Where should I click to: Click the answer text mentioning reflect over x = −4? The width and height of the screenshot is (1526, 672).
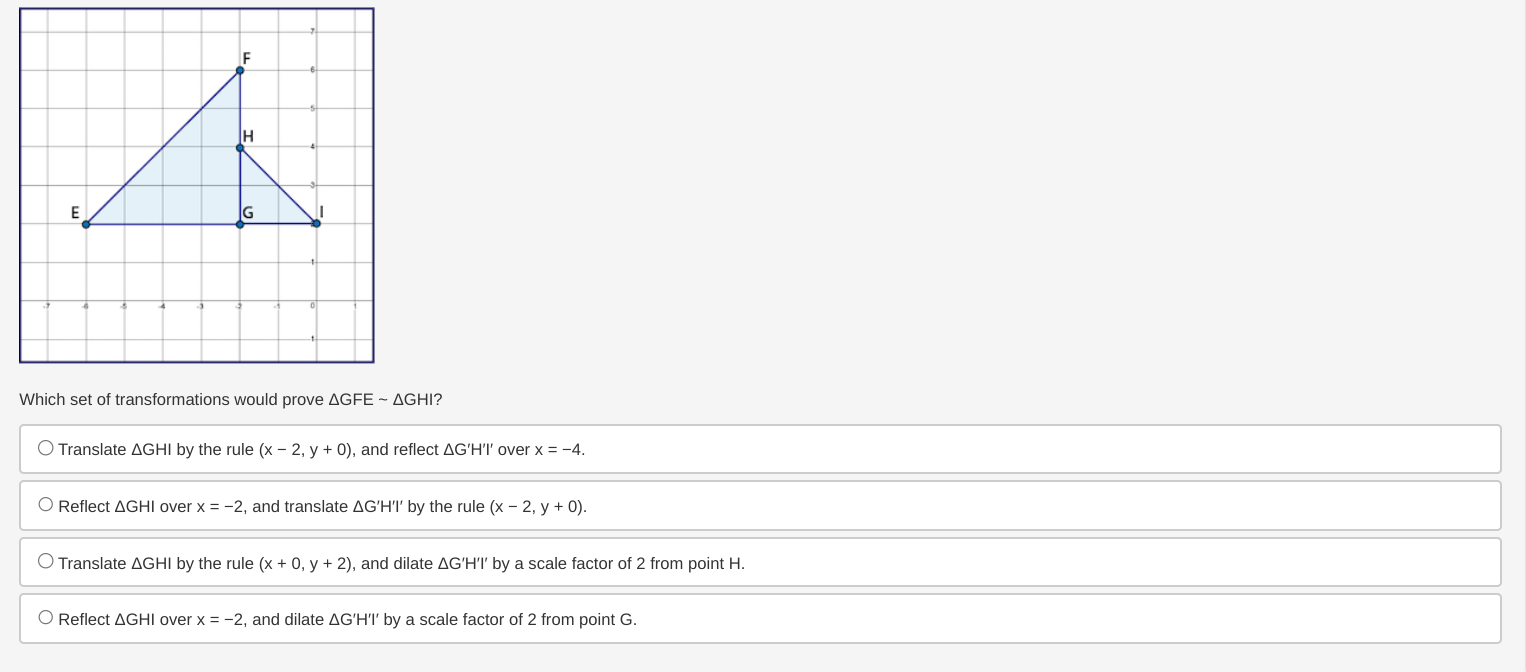(x=320, y=449)
